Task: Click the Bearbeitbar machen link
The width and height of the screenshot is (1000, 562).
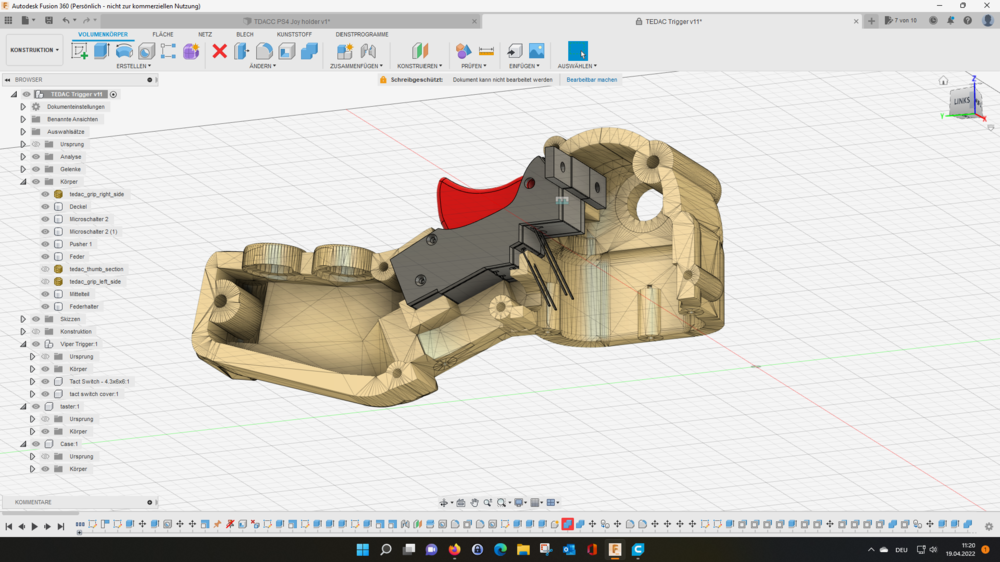Action: point(592,79)
